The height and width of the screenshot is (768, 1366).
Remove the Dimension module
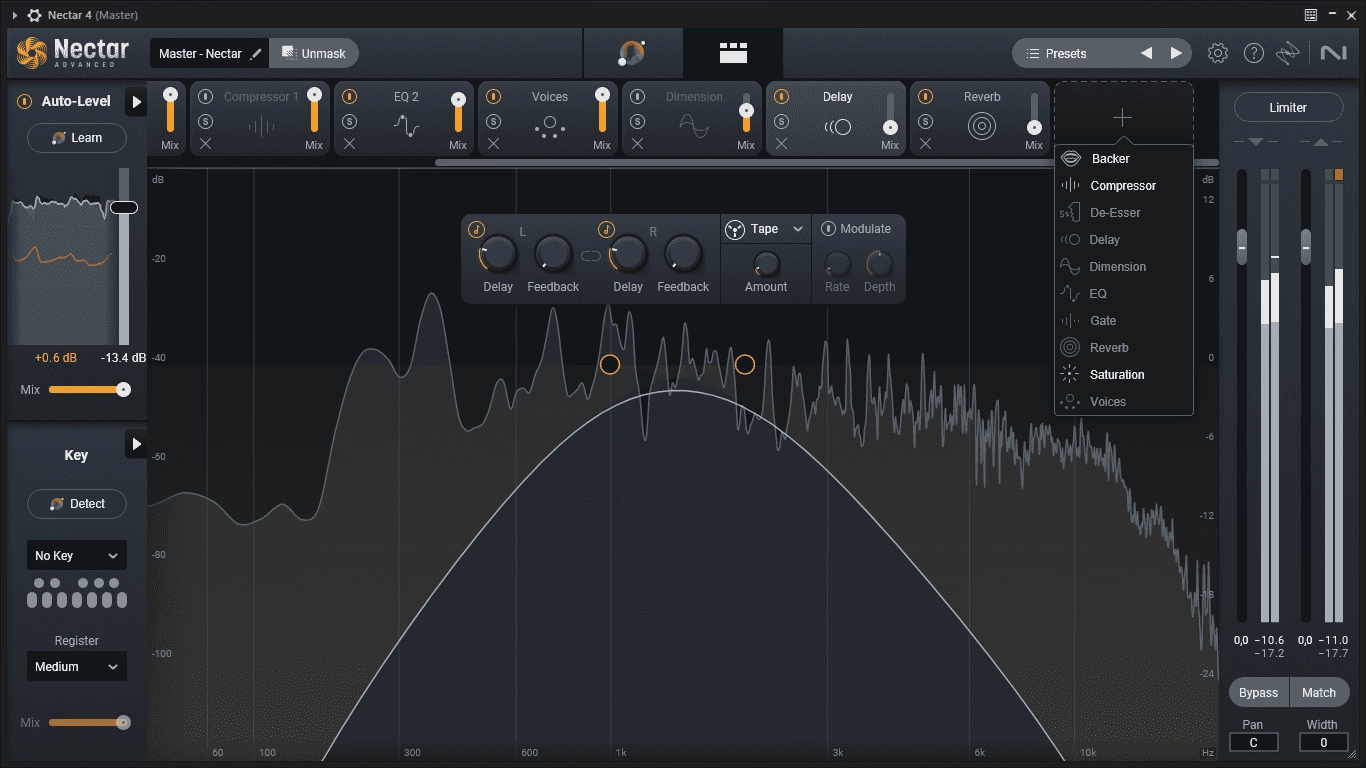(637, 144)
